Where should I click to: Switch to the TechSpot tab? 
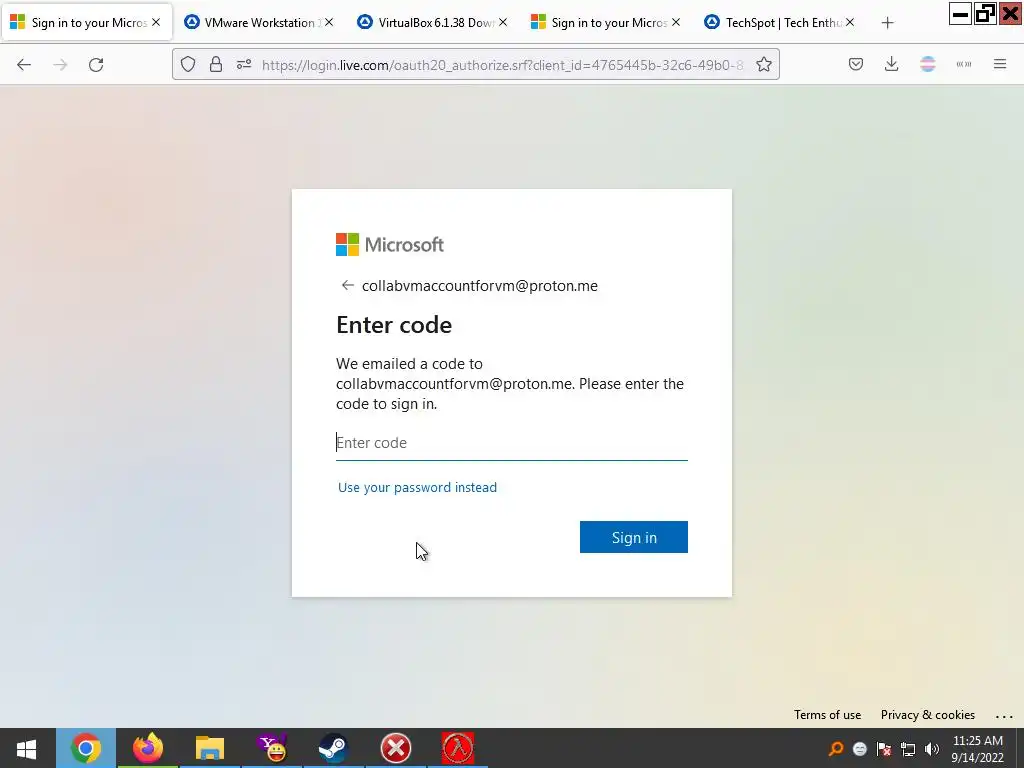[780, 23]
